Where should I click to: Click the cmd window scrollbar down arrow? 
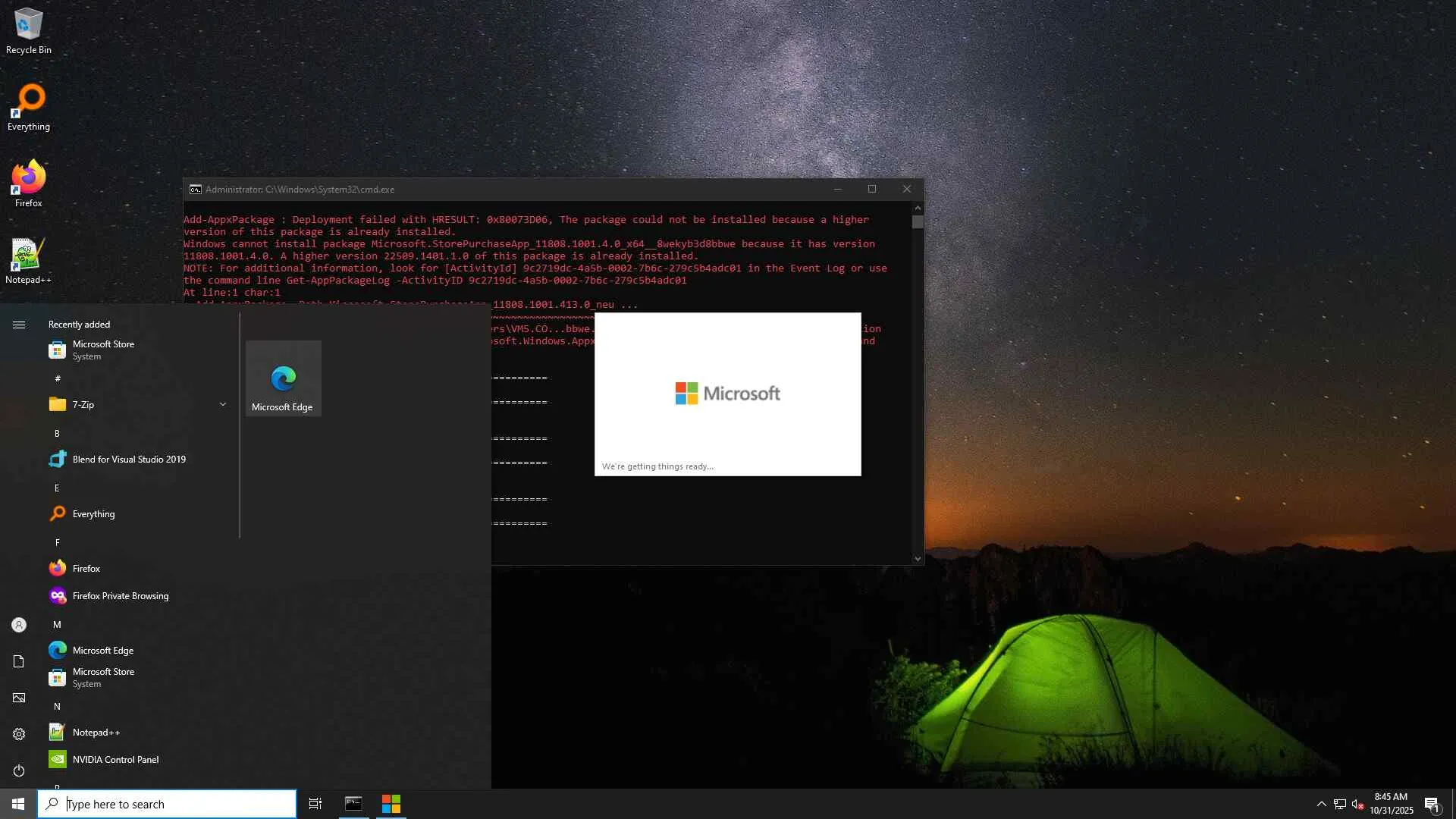click(x=918, y=559)
